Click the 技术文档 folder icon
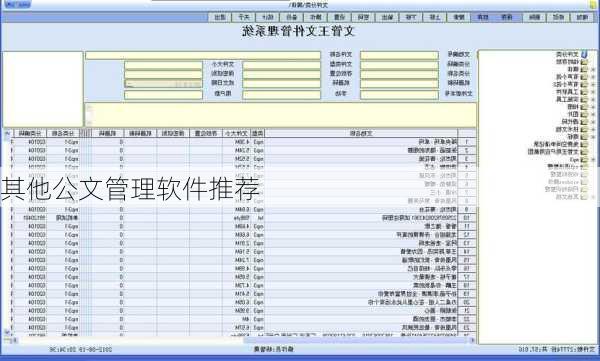 (584, 129)
